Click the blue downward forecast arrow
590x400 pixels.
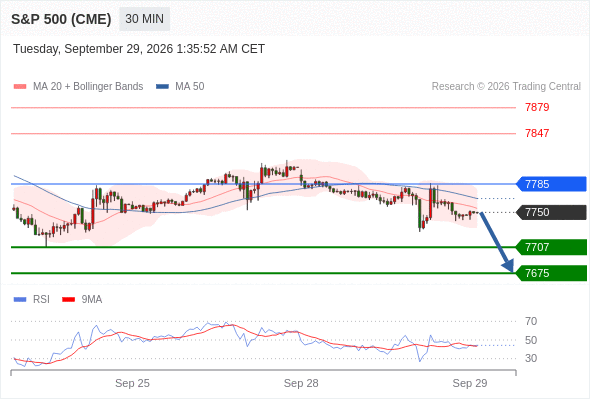(x=497, y=242)
